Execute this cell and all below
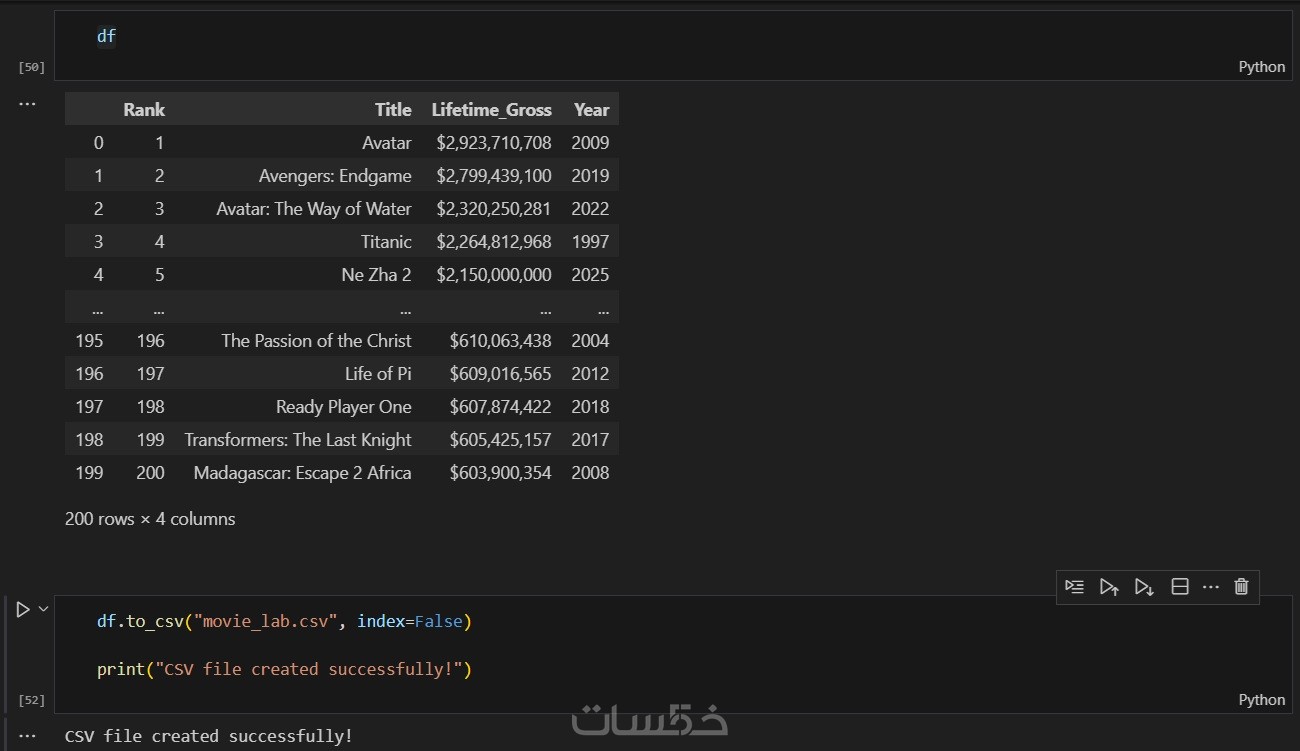Image resolution: width=1300 pixels, height=751 pixels. point(1144,587)
